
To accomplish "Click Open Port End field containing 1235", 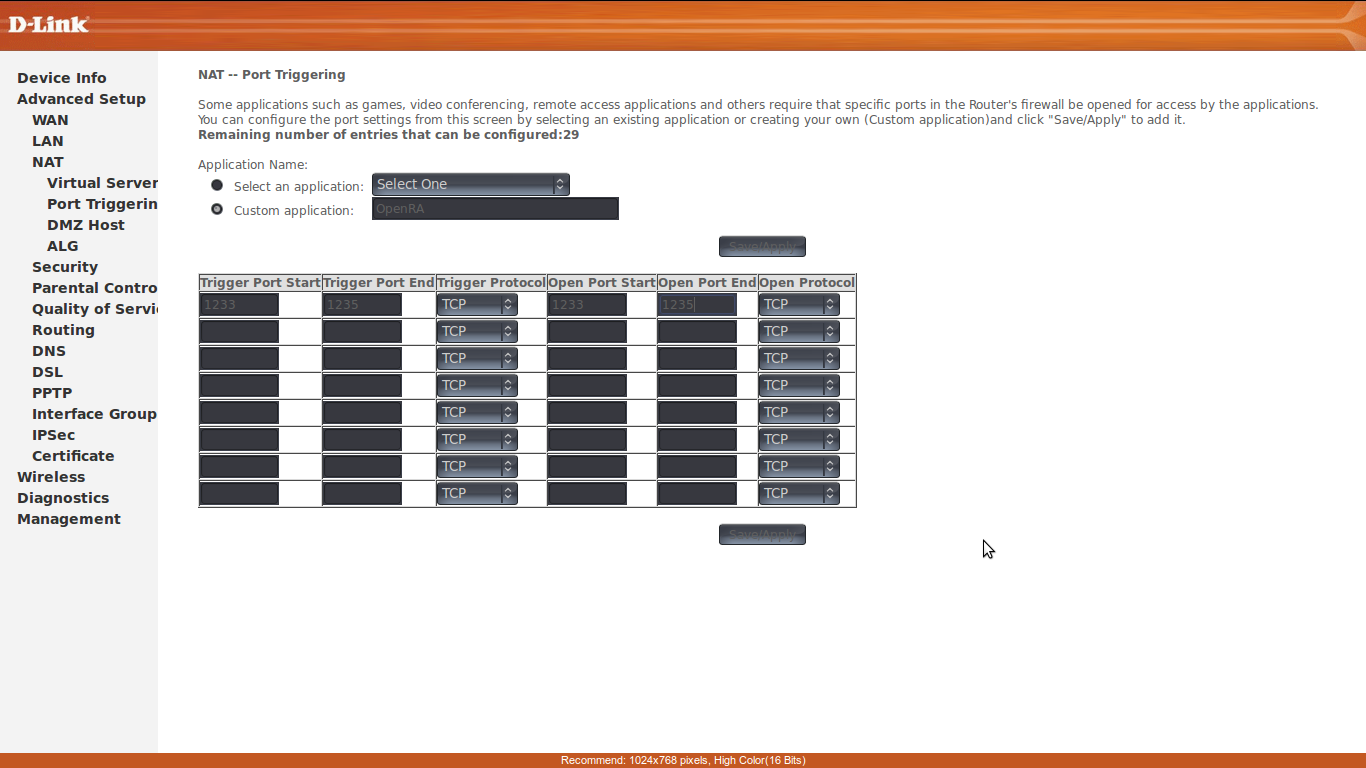I will pyautogui.click(x=697, y=304).
